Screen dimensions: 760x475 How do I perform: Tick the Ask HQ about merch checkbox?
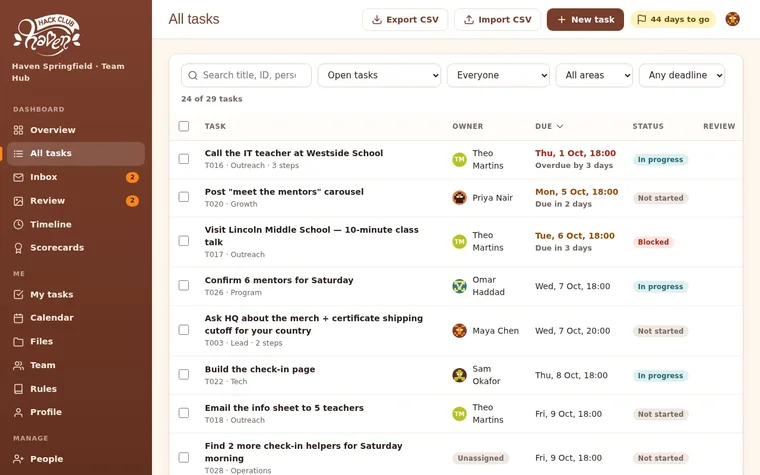[x=184, y=330]
